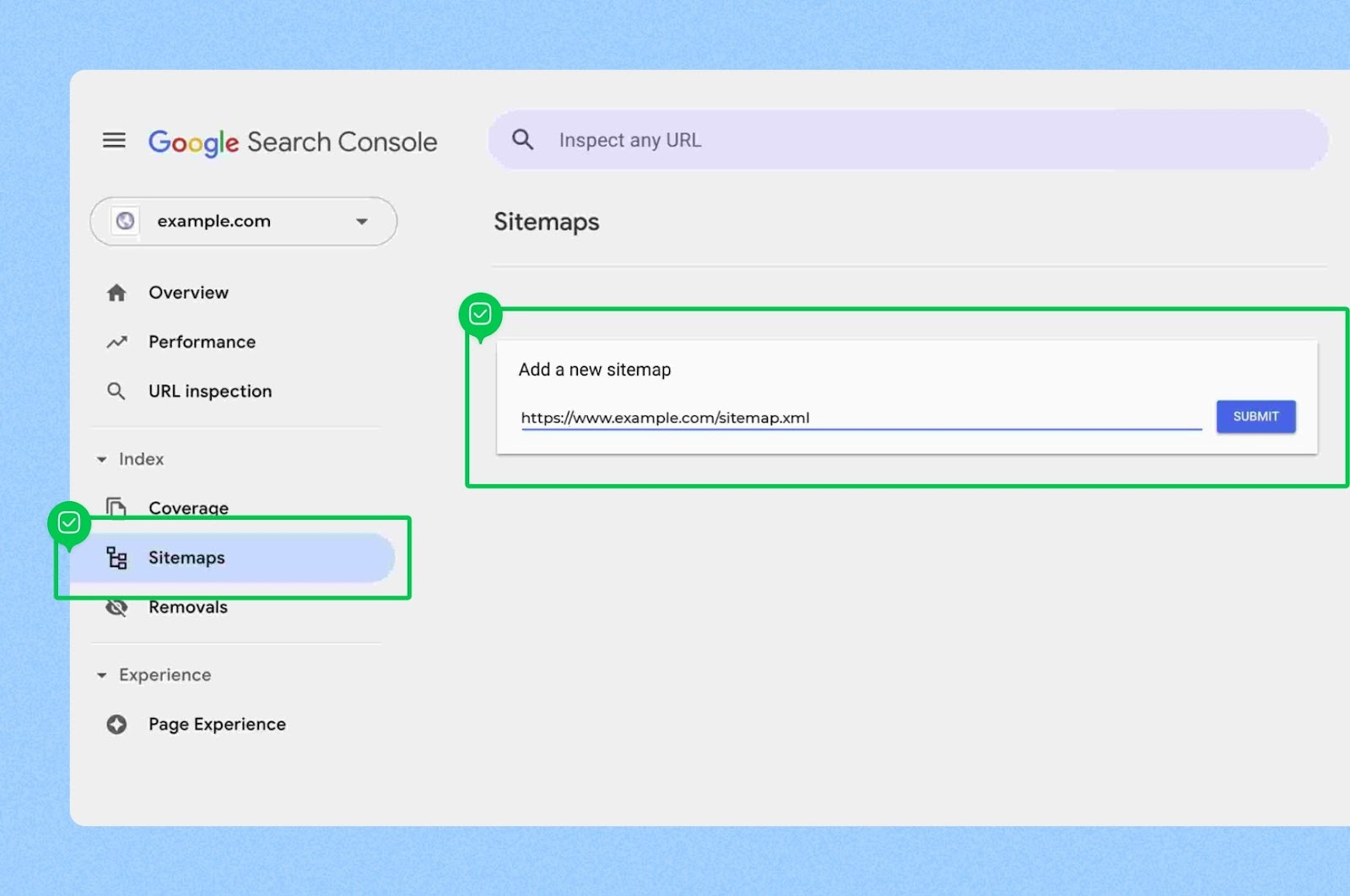Click the Google Search Console logo
This screenshot has width=1350, height=896.
click(x=292, y=141)
